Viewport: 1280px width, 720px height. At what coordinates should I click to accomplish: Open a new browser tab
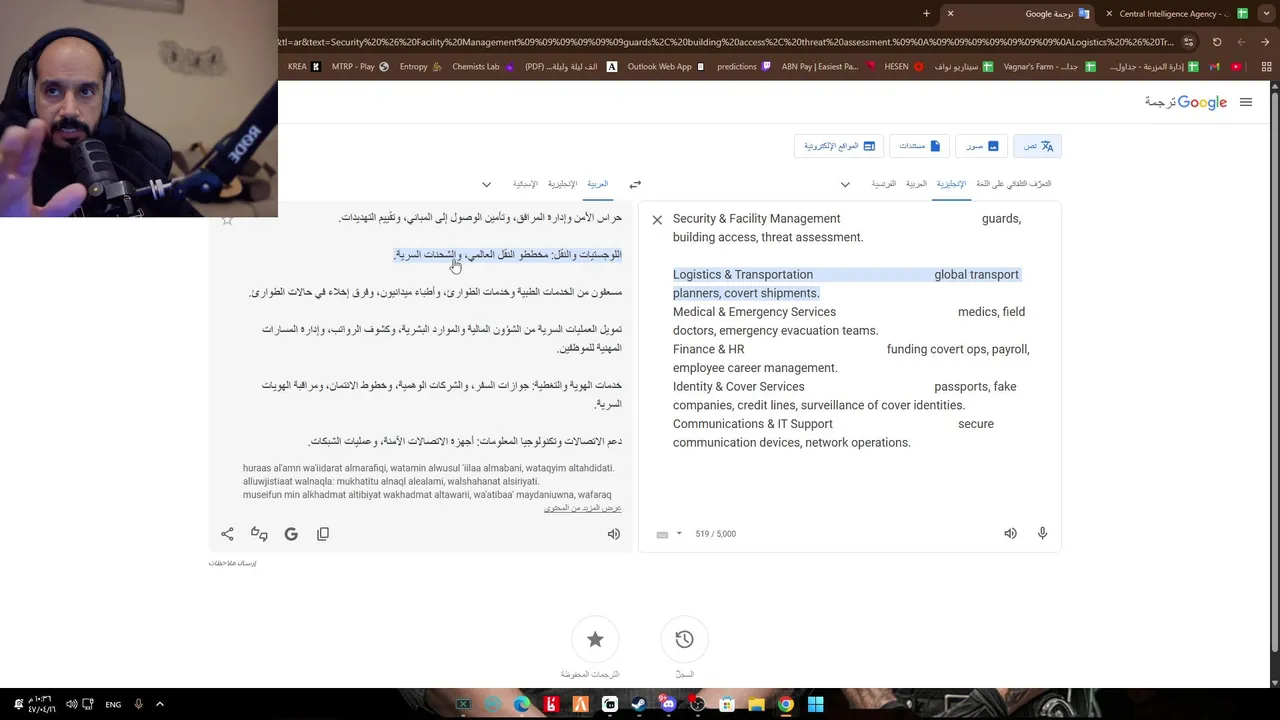(926, 14)
